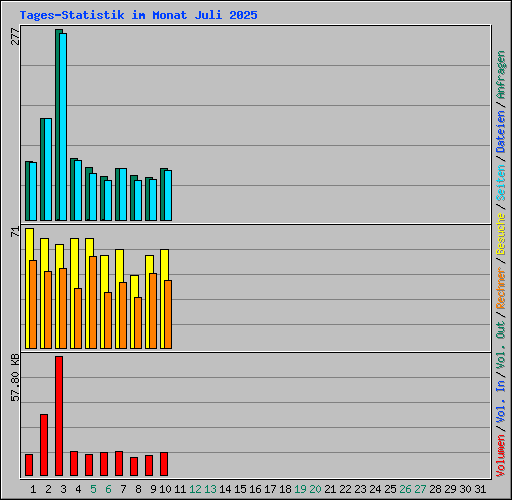Click the 'Rechner' legend label
Viewport: 512px width, 500px height.
tap(501, 288)
